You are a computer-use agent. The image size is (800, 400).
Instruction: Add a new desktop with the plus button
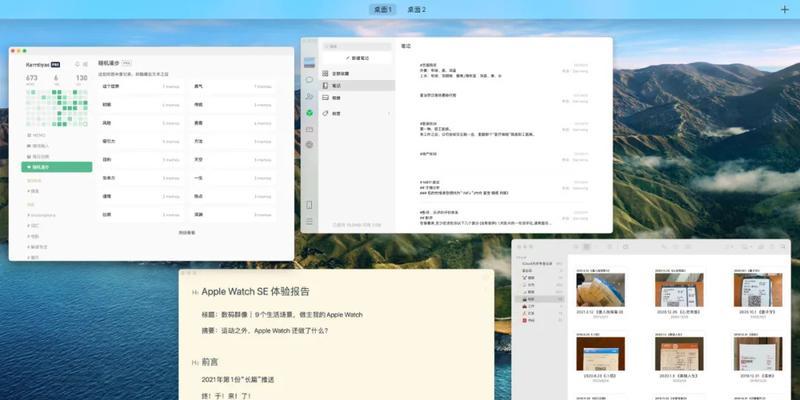tap(785, 9)
